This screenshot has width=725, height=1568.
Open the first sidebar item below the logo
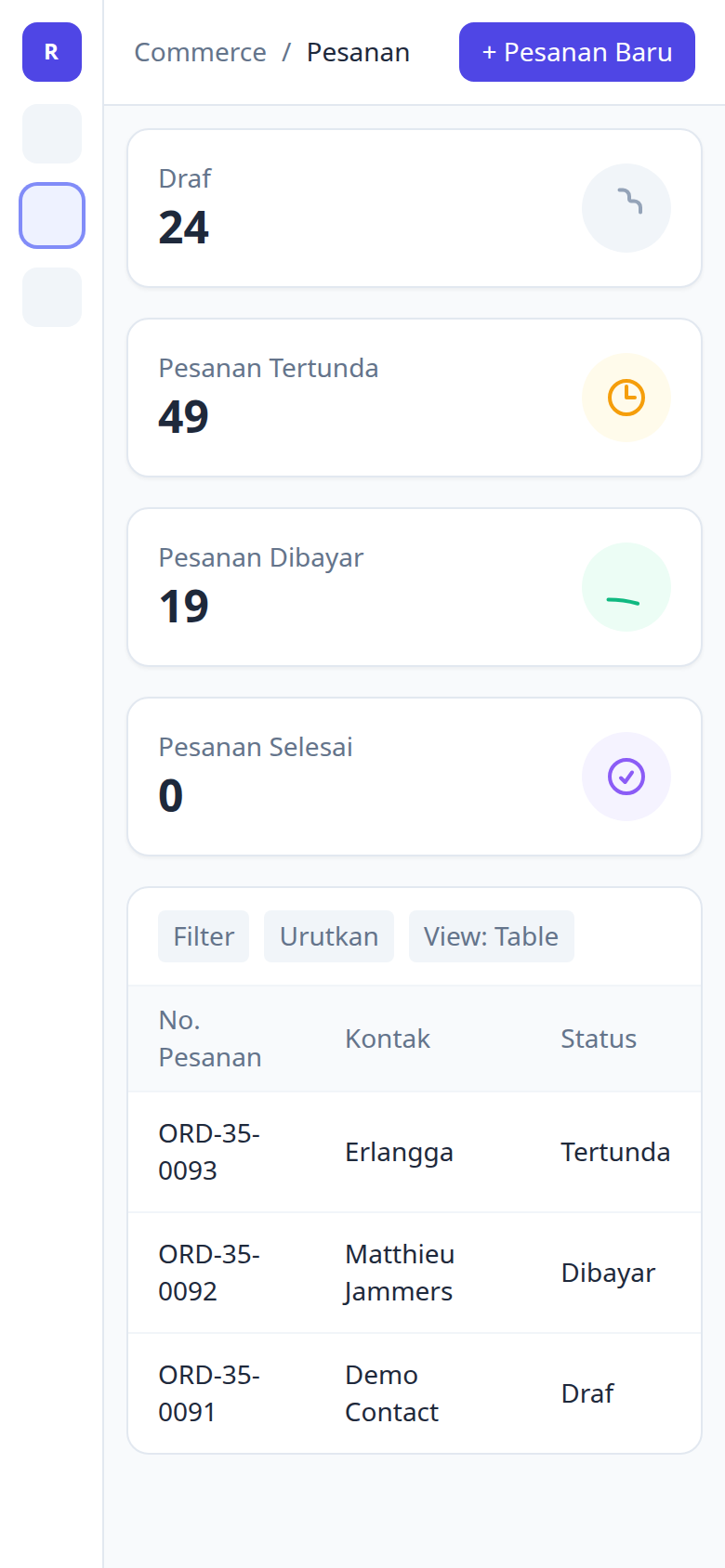(x=52, y=134)
